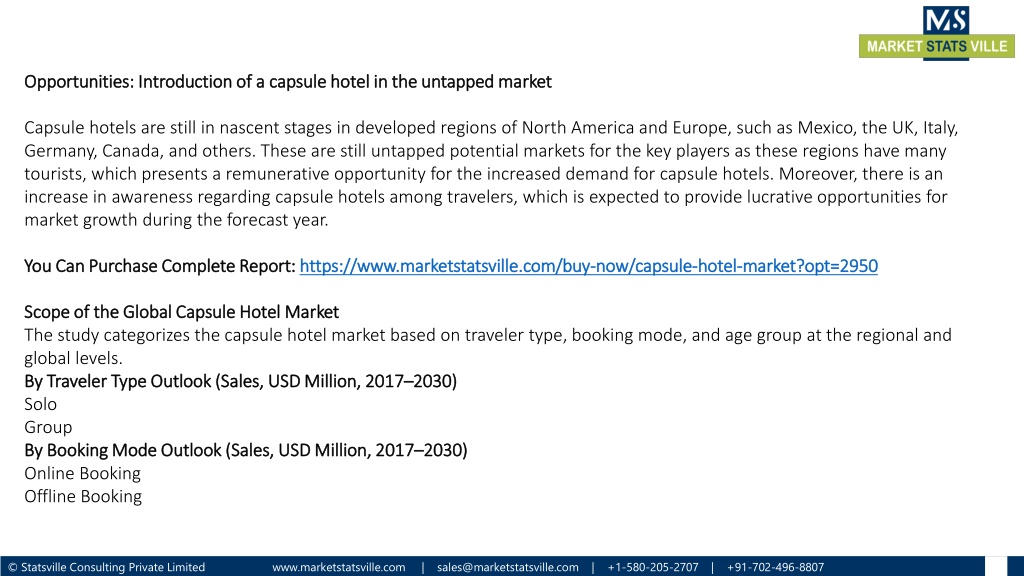The width and height of the screenshot is (1024, 576).
Task: Click the 'Group' list entry
Action: click(48, 428)
